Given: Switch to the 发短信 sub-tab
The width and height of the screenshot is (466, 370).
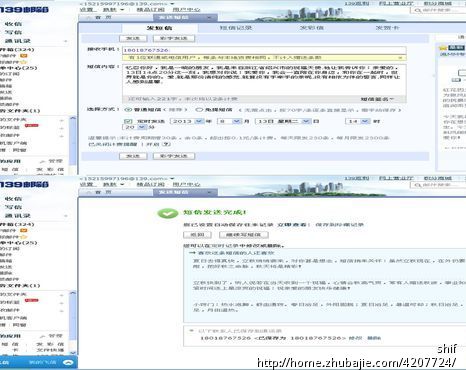Looking at the screenshot, I should (x=159, y=28).
